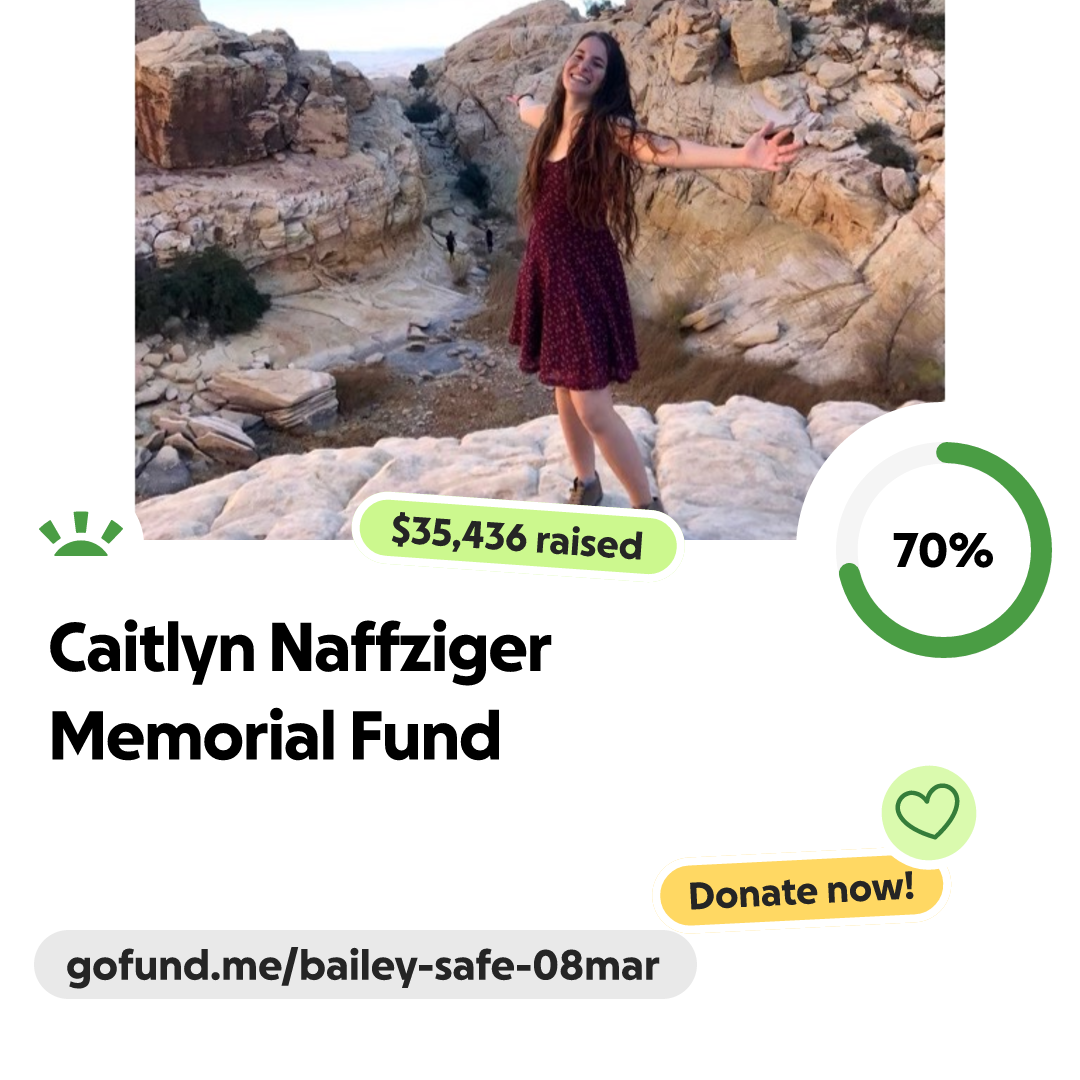The image size is (1080, 1080).
Task: Click the green GoFundMe sunburst logo
Action: tap(81, 534)
